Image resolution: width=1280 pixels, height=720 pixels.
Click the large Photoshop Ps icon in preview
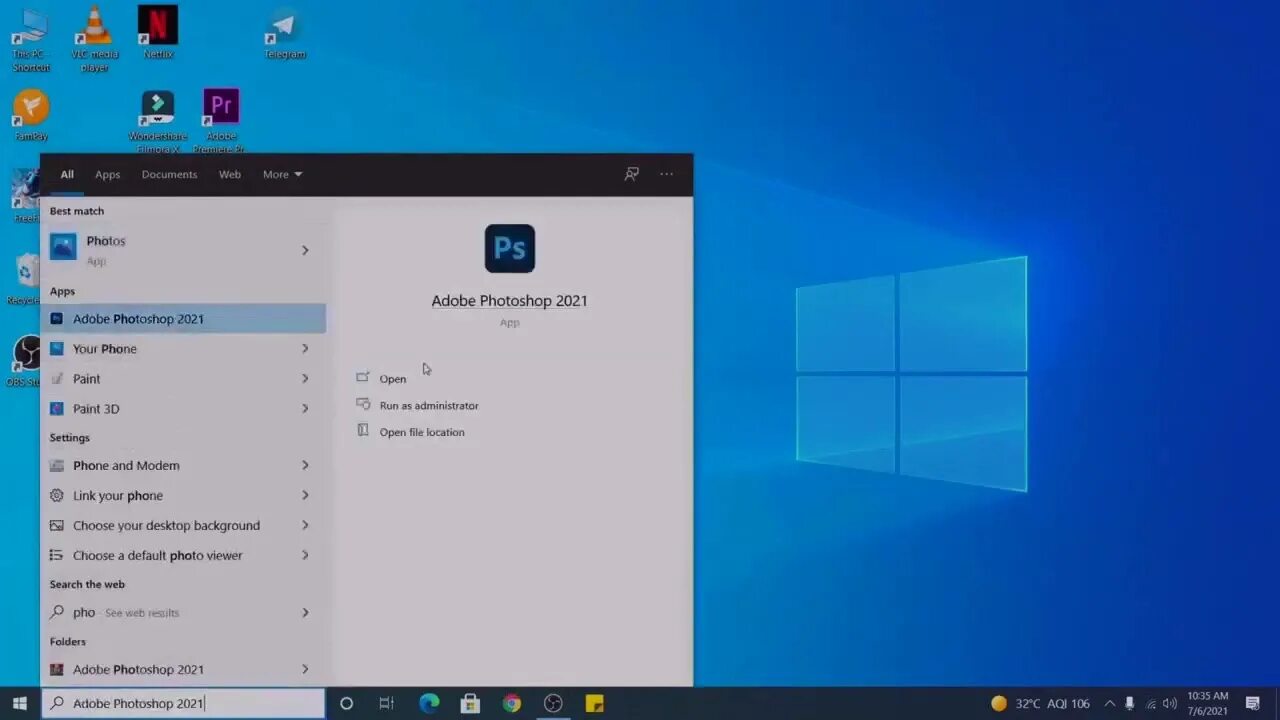[510, 248]
